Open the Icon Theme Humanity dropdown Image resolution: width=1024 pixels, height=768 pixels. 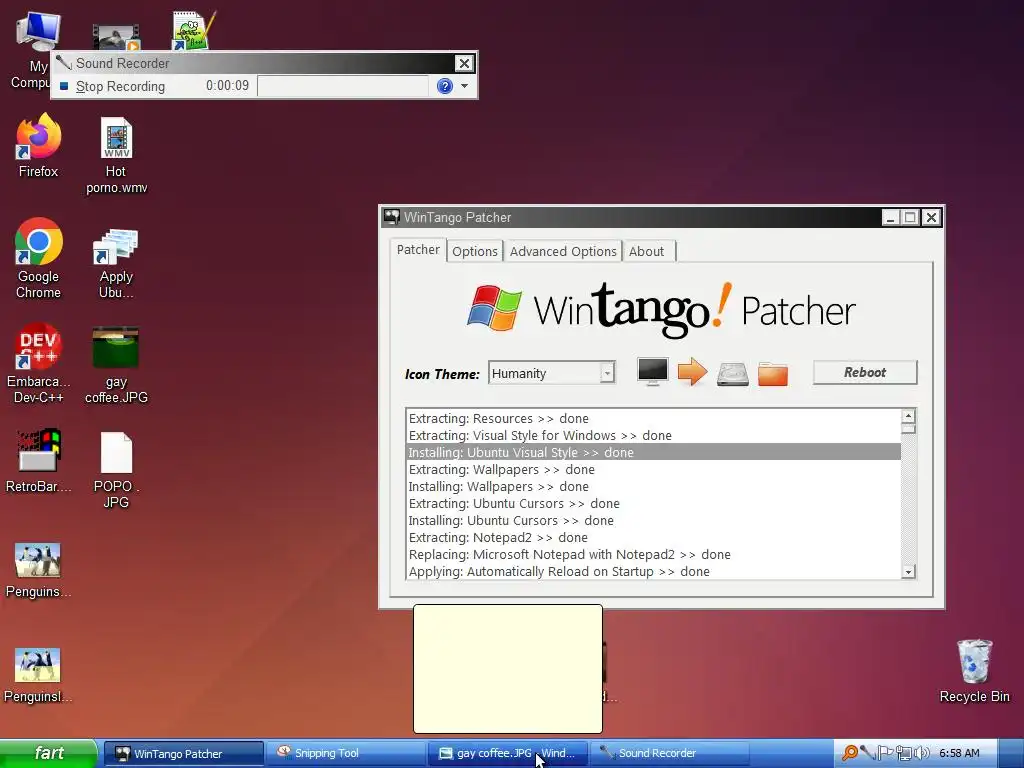[x=552, y=373]
